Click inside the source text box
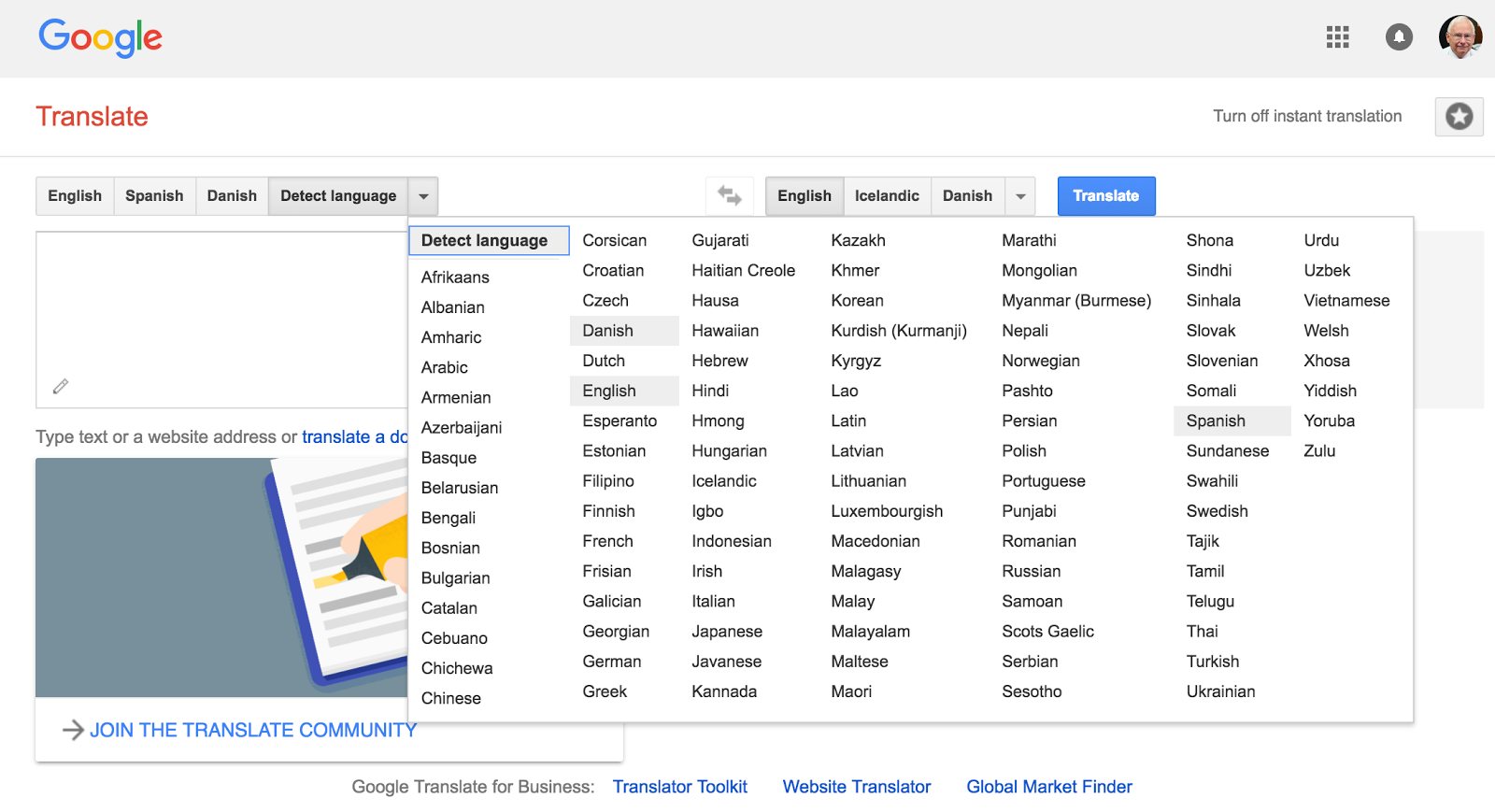Screen dimensions: 1495x812 click(x=221, y=320)
